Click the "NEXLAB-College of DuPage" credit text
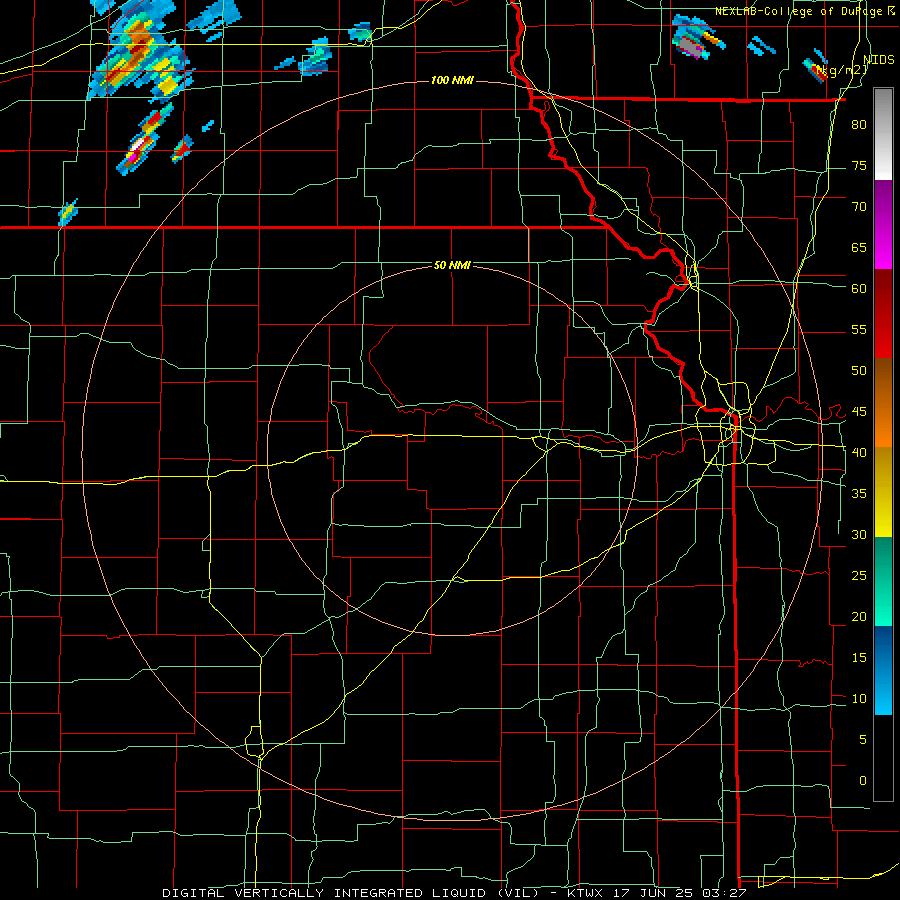 800,11
